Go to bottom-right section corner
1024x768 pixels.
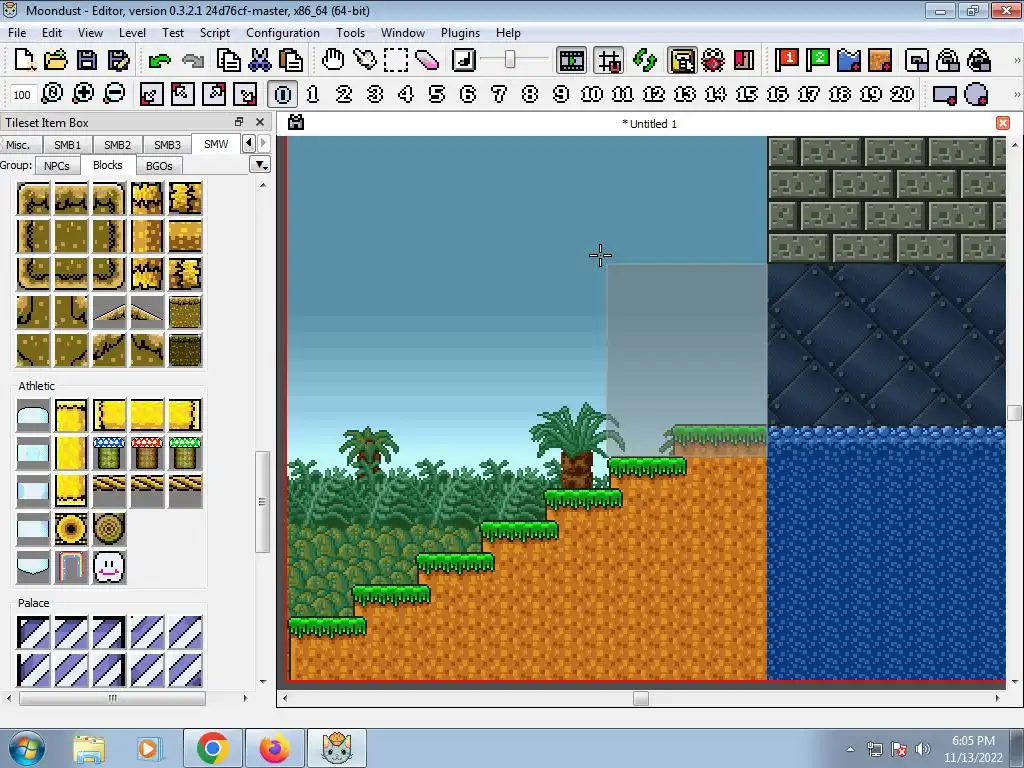245,94
